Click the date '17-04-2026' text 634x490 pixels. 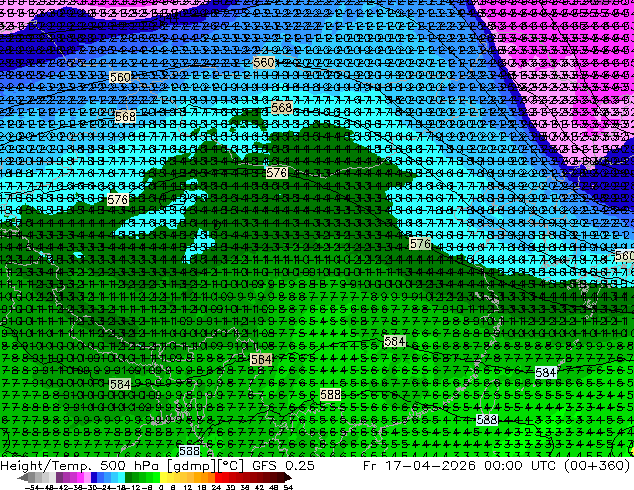point(430,465)
